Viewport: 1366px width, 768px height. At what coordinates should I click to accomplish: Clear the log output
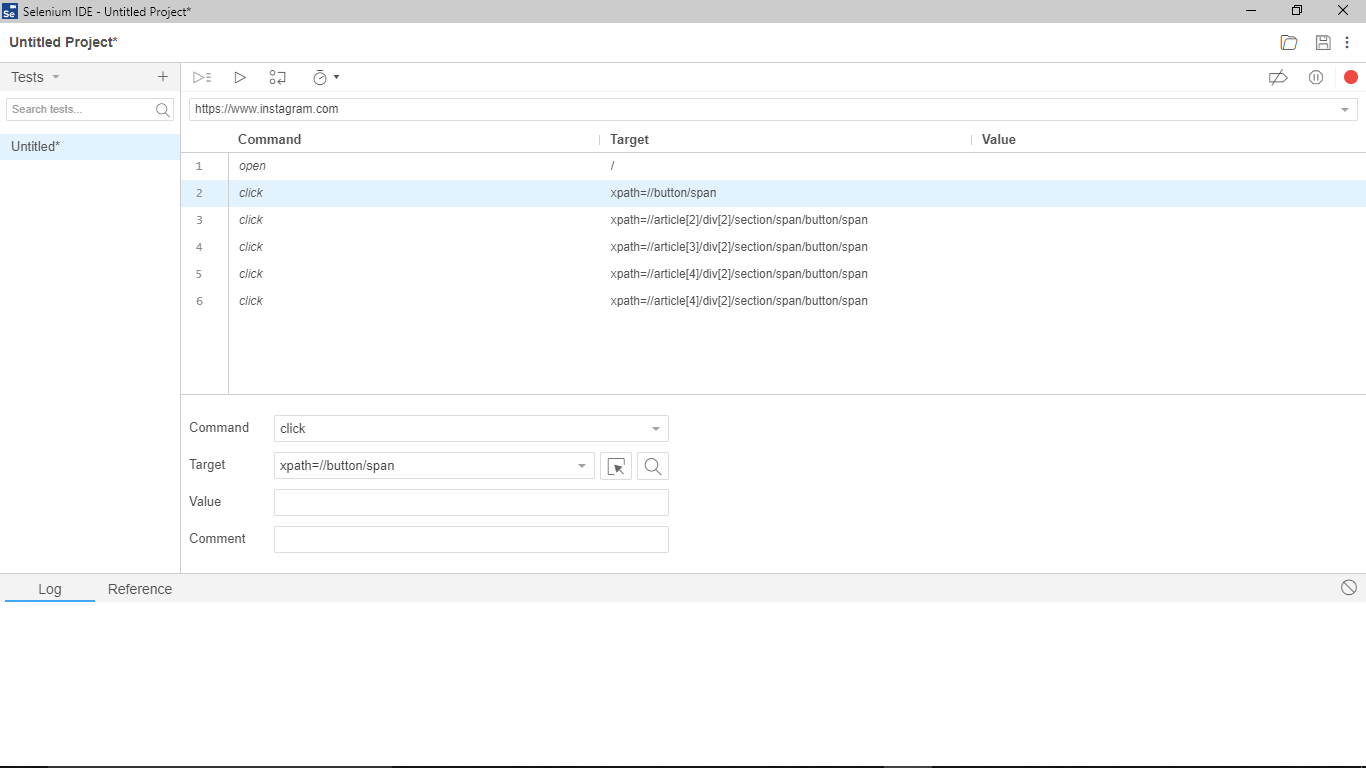pyautogui.click(x=1348, y=588)
